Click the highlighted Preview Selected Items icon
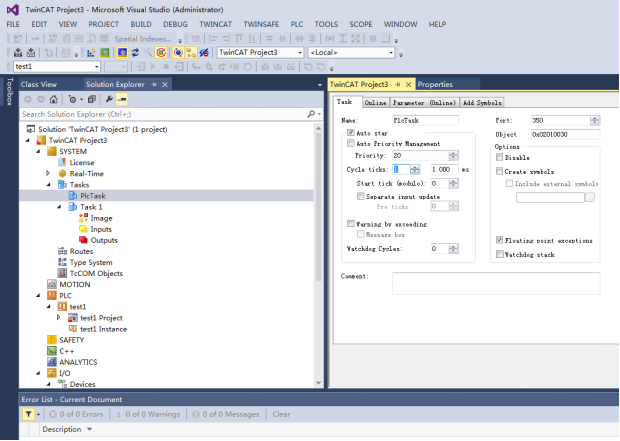 click(122, 99)
